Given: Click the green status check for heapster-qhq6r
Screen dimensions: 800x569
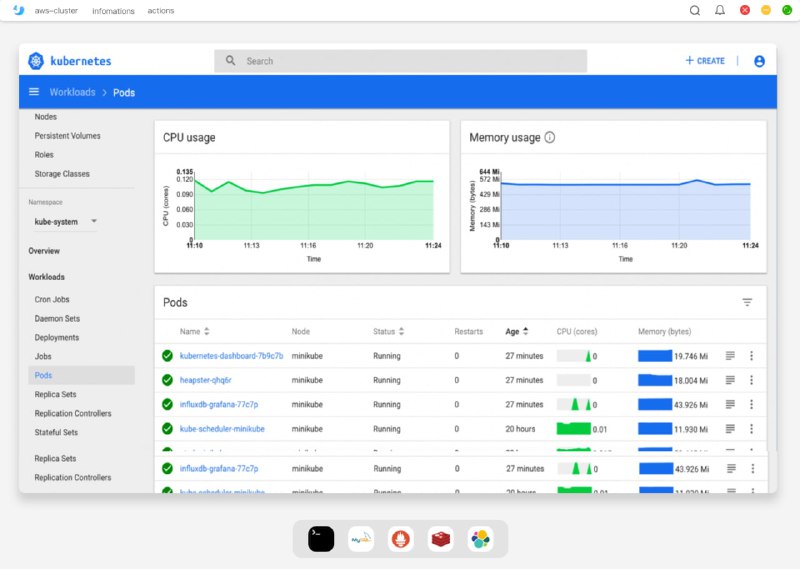Looking at the screenshot, I should click(167, 380).
